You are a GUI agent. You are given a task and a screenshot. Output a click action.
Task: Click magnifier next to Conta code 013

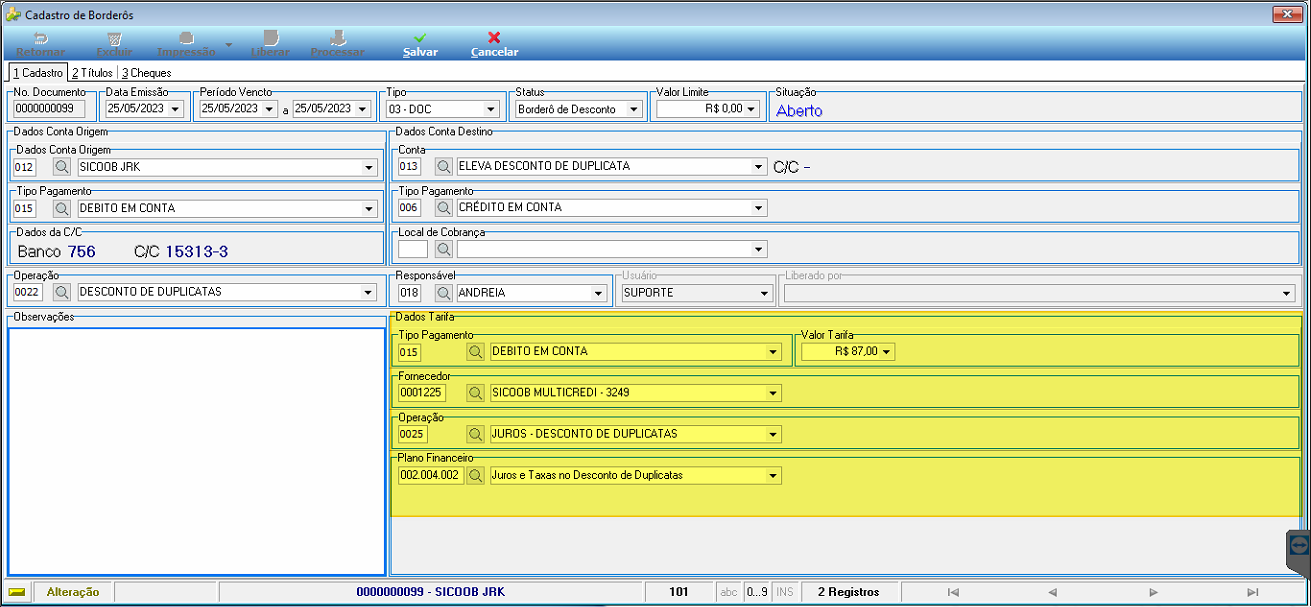(444, 166)
